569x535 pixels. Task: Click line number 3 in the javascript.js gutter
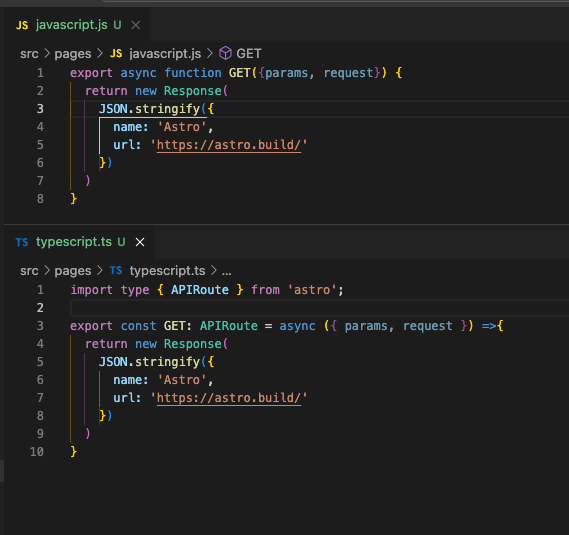click(40, 109)
